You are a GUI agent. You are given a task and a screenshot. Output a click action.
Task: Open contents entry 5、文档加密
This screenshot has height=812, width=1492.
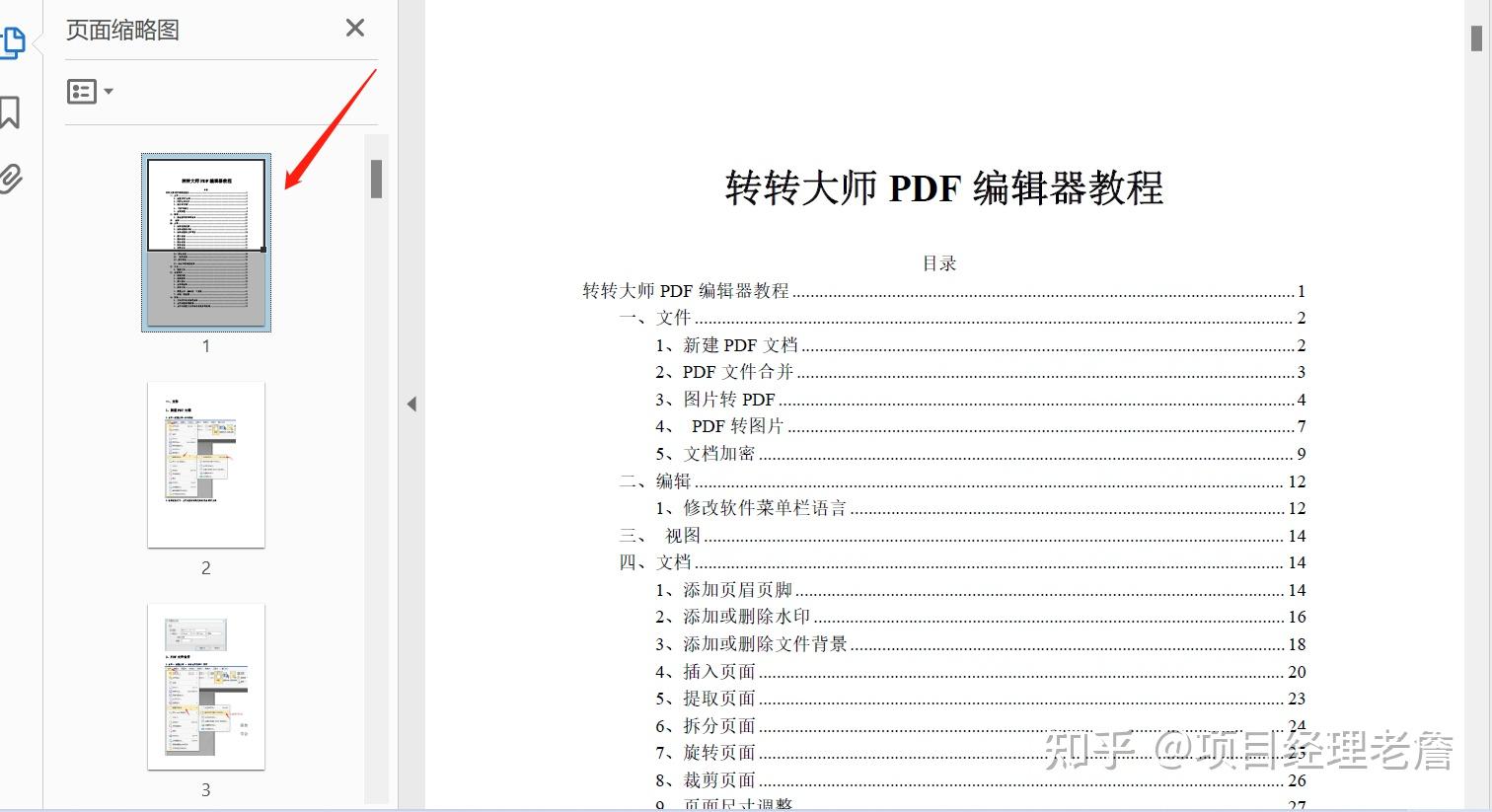980,454
